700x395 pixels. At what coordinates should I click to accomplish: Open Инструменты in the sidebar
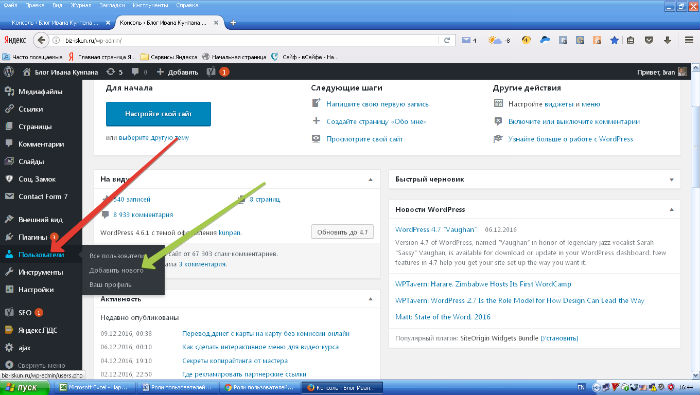tap(41, 272)
